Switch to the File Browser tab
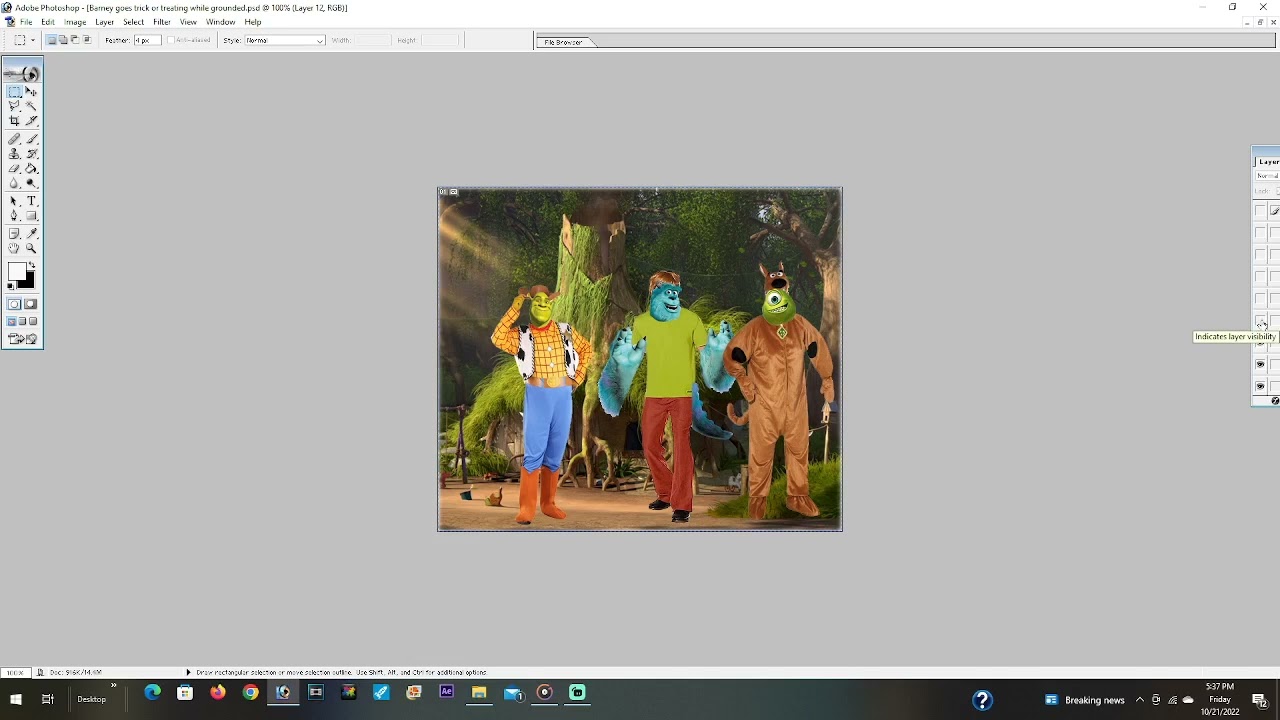 point(565,42)
